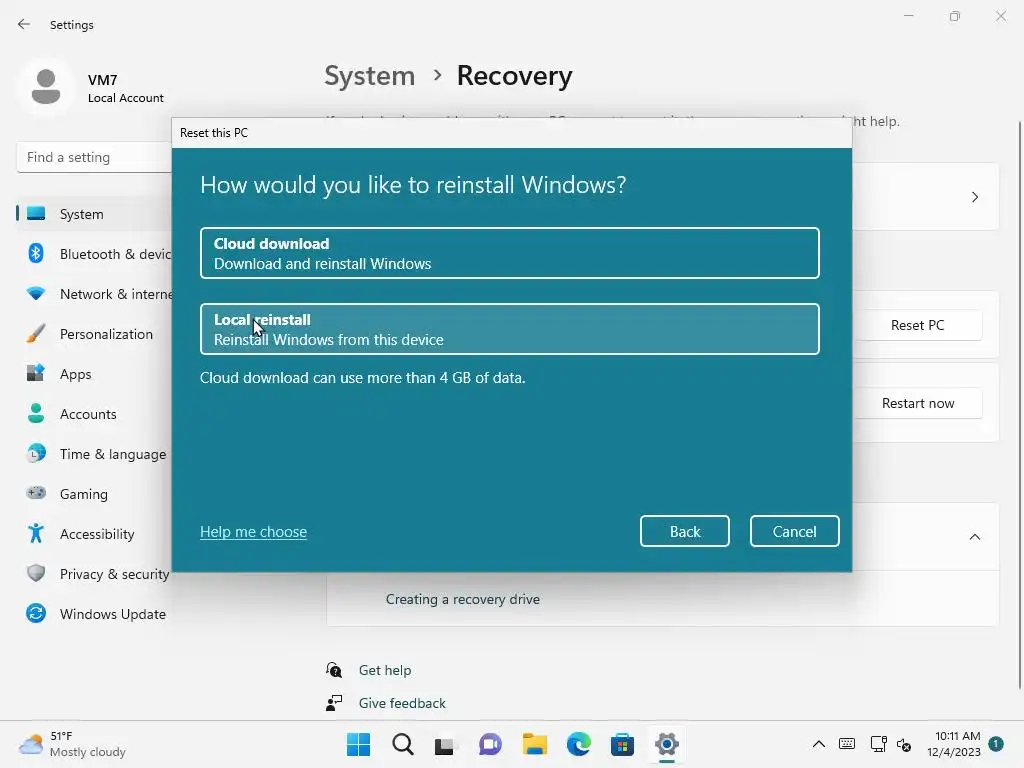Cancel the Reset this PC dialog

(x=794, y=531)
